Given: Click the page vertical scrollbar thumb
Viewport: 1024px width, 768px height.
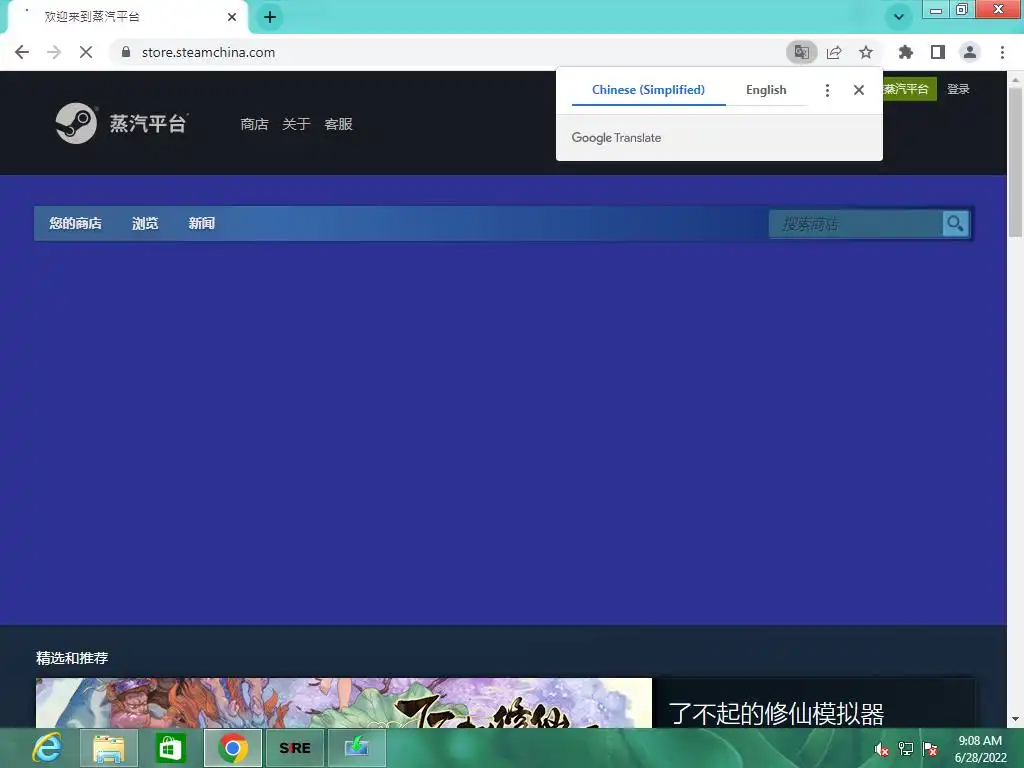Looking at the screenshot, I should point(1015,162).
